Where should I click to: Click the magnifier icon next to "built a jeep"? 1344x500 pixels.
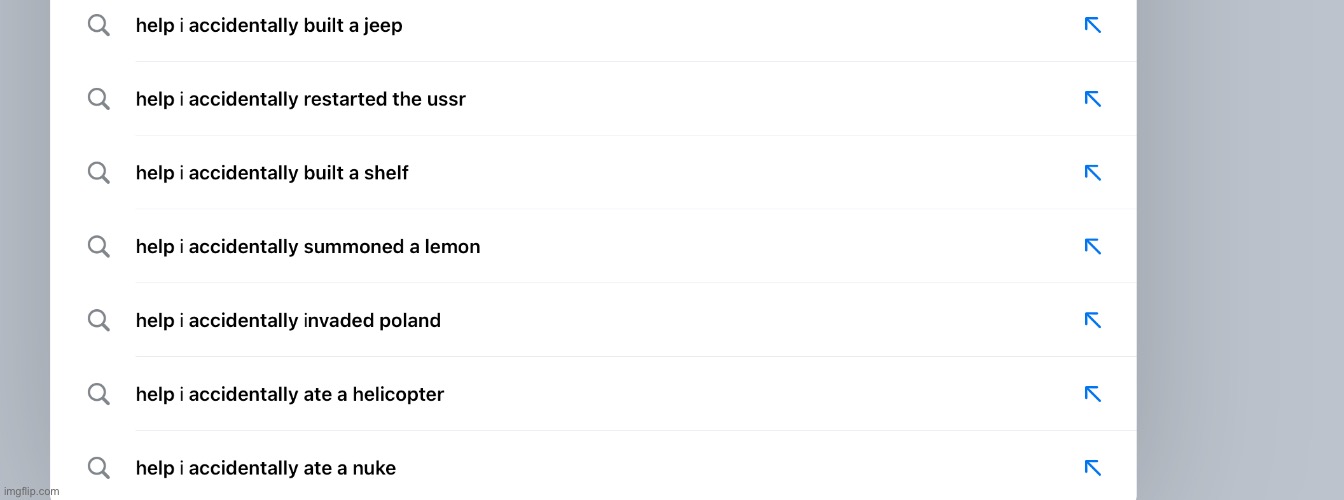click(x=98, y=25)
